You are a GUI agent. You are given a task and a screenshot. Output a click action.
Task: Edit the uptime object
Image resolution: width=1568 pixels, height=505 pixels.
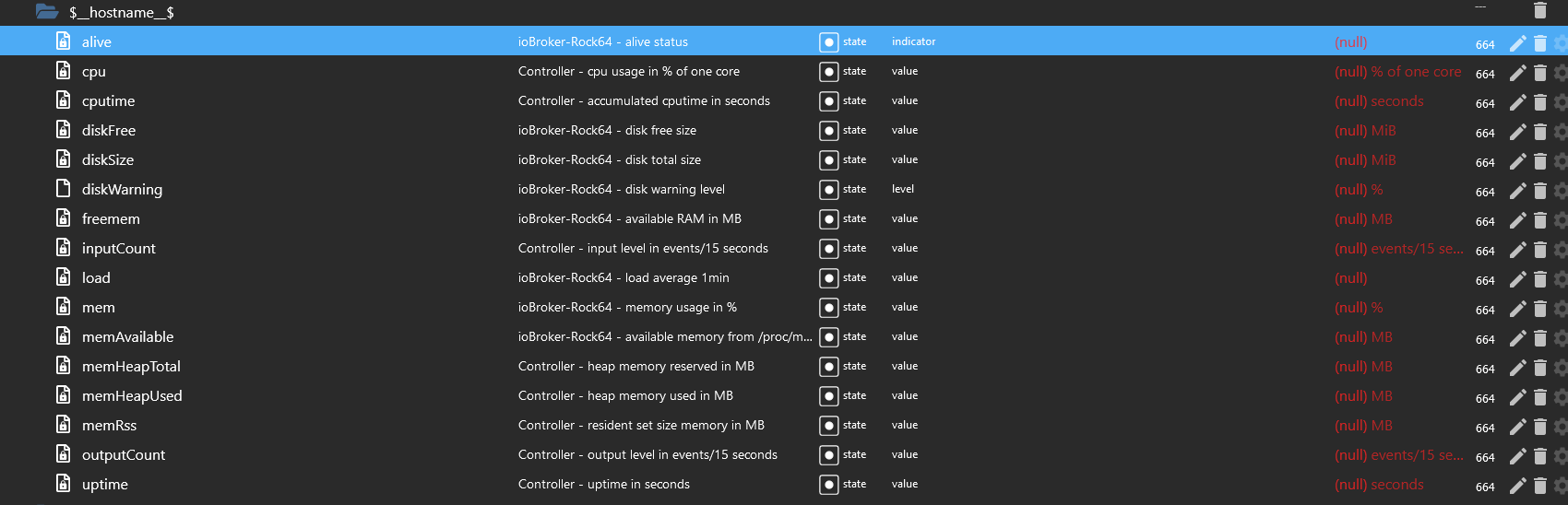pos(1517,486)
